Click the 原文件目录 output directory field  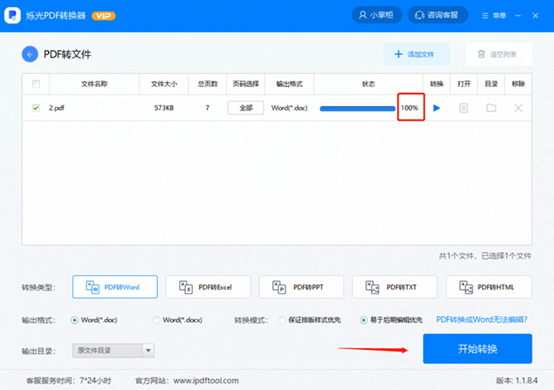point(107,350)
